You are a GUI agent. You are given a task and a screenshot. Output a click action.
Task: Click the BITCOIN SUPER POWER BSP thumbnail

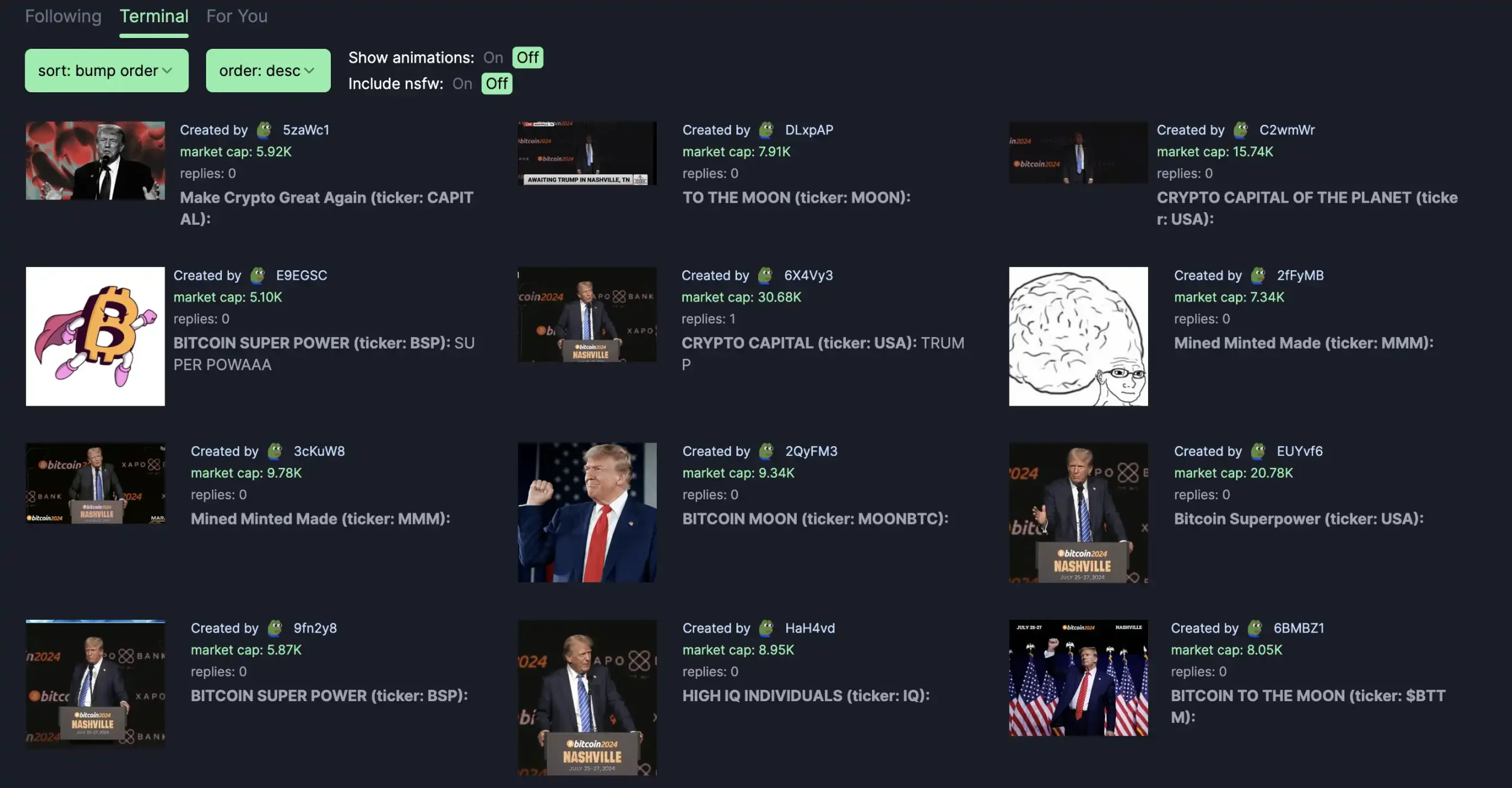tap(94, 335)
